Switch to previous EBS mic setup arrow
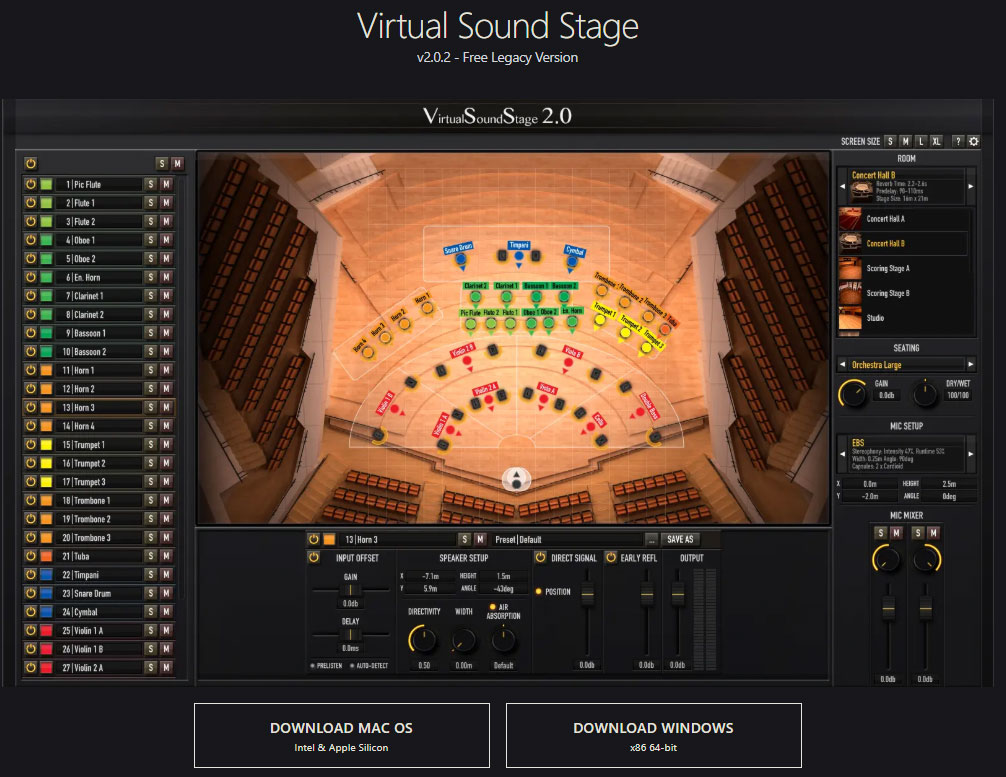Viewport: 1006px width, 777px height. click(x=841, y=453)
